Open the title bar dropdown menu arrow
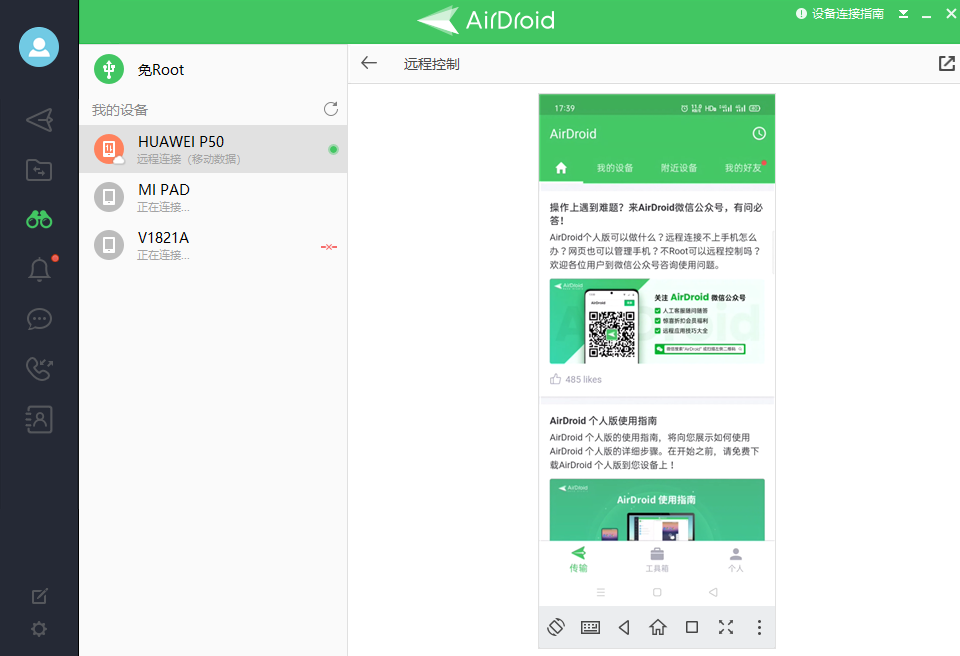 point(903,14)
